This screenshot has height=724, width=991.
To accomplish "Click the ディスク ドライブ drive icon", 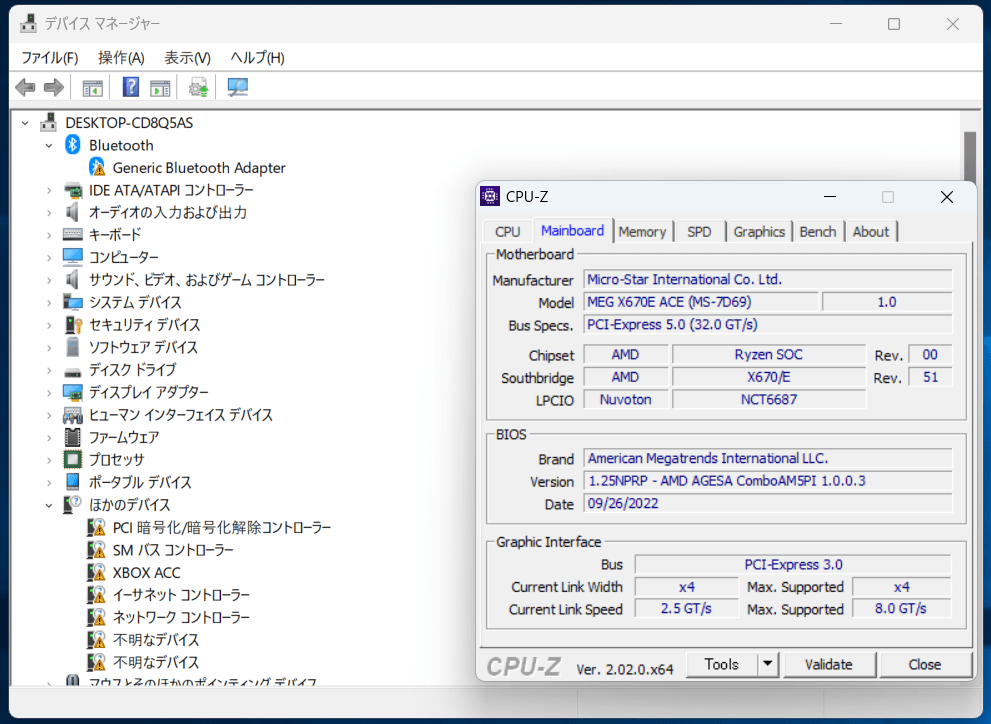I will [73, 371].
